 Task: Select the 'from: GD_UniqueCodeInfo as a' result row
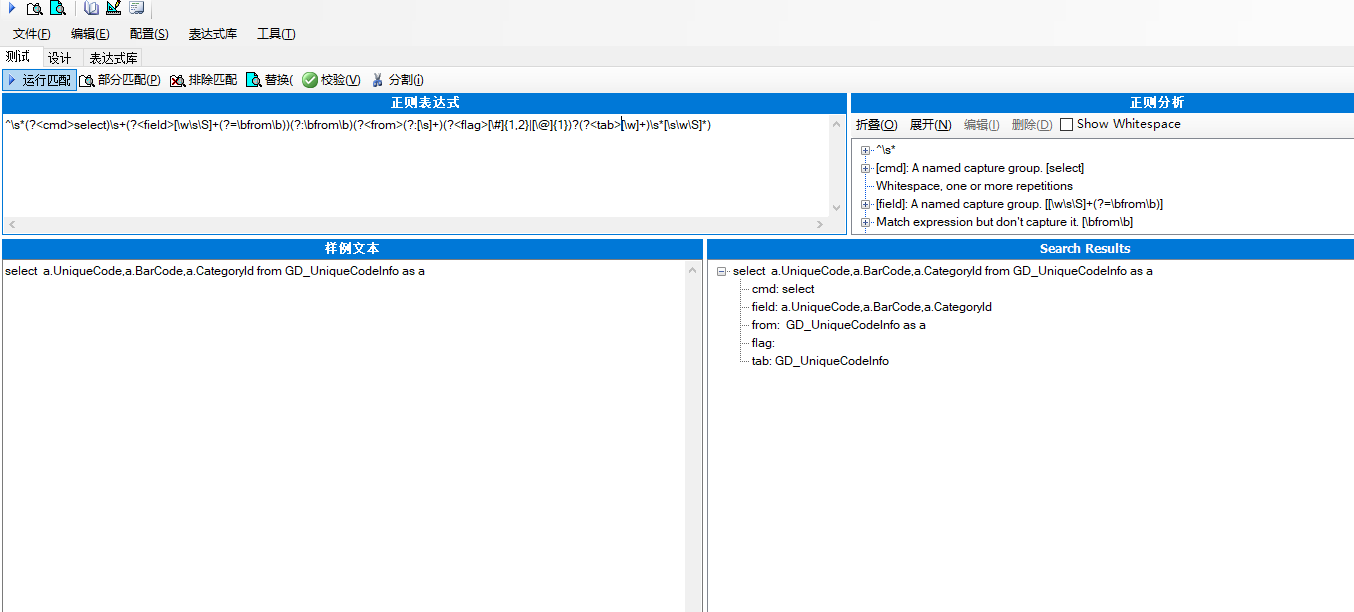(x=839, y=325)
